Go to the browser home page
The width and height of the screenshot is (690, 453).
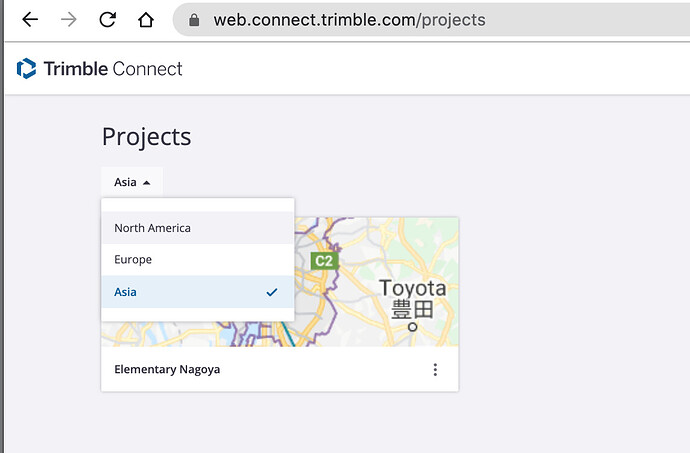tap(146, 20)
